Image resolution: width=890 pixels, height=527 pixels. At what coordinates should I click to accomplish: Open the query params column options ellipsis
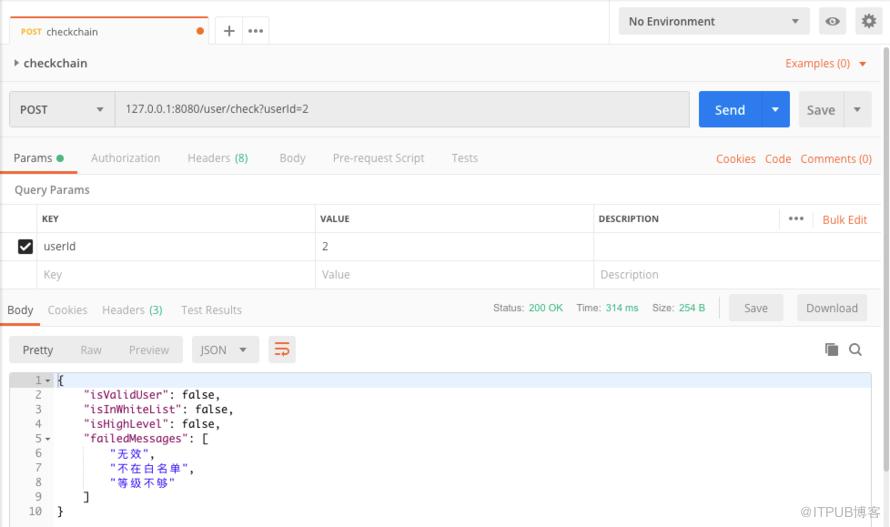[x=796, y=219]
